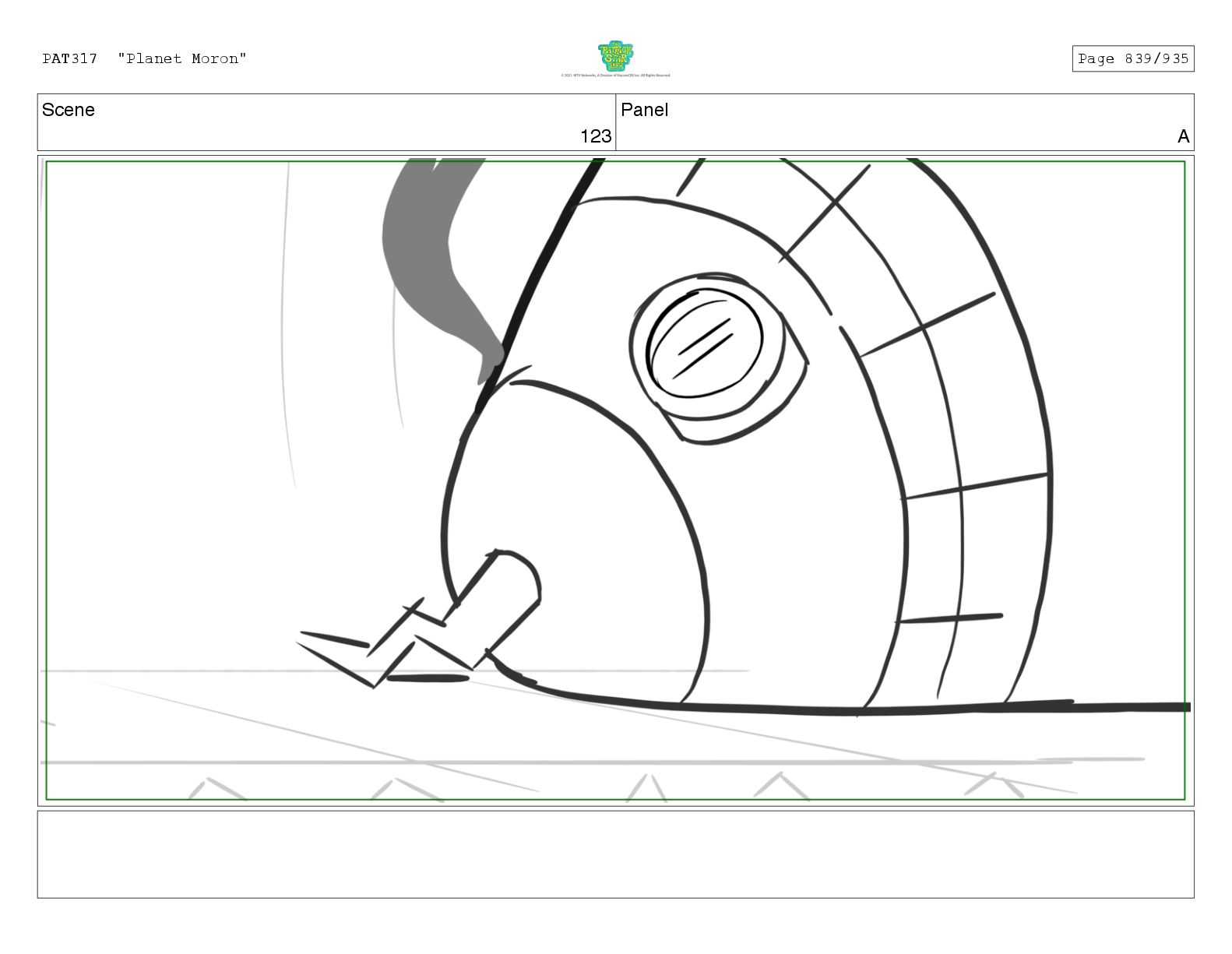1232x954 pixels.
Task: Select the "Planet Moron" title text
Action: coord(182,58)
